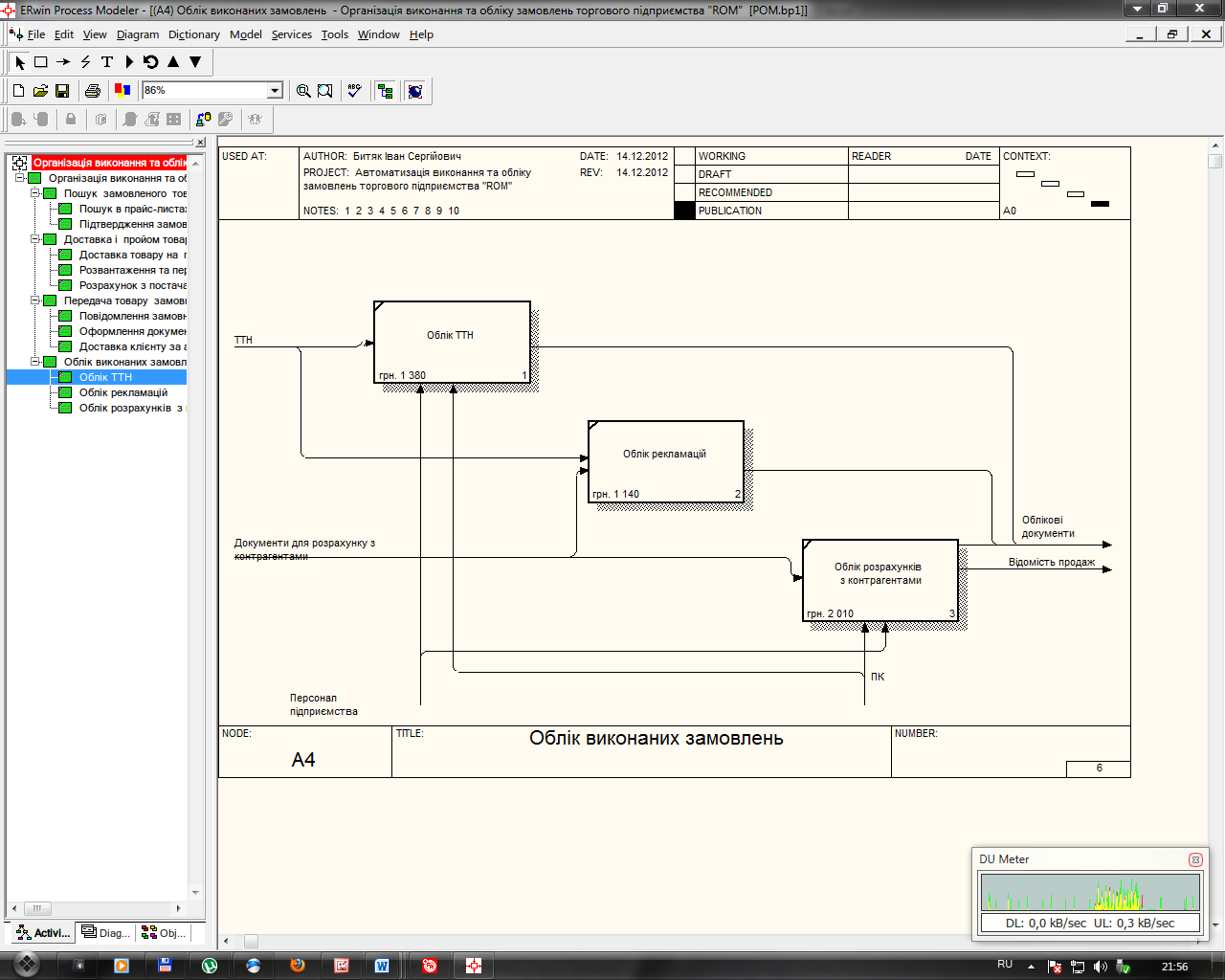This screenshot has height=980, width=1225.
Task: Click the Zoom magnifier tool
Action: pyautogui.click(x=303, y=91)
